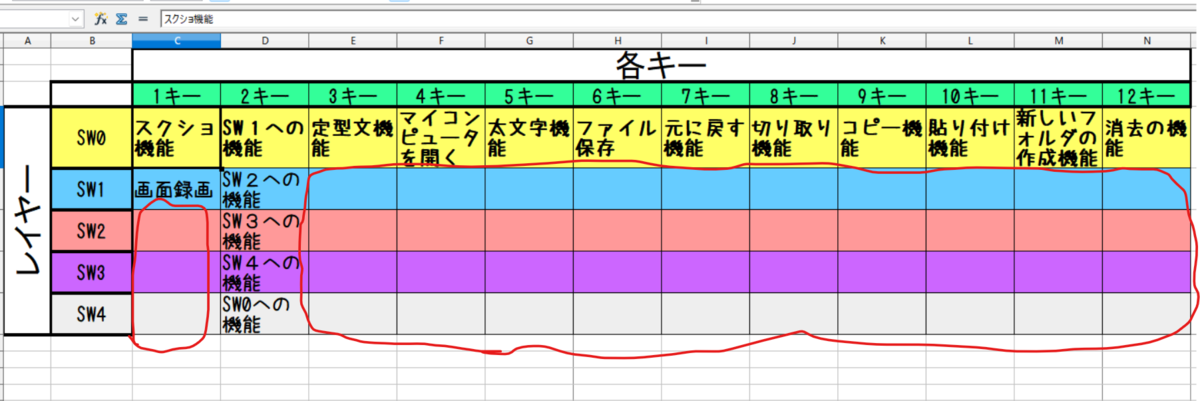Select the 貼り付け機能 cell
The image size is (1200, 401).
(x=970, y=138)
